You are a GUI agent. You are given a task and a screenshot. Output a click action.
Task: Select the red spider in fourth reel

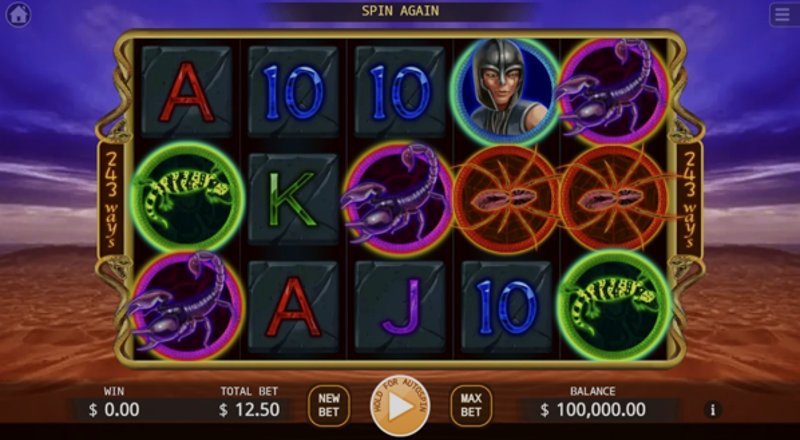tap(505, 199)
